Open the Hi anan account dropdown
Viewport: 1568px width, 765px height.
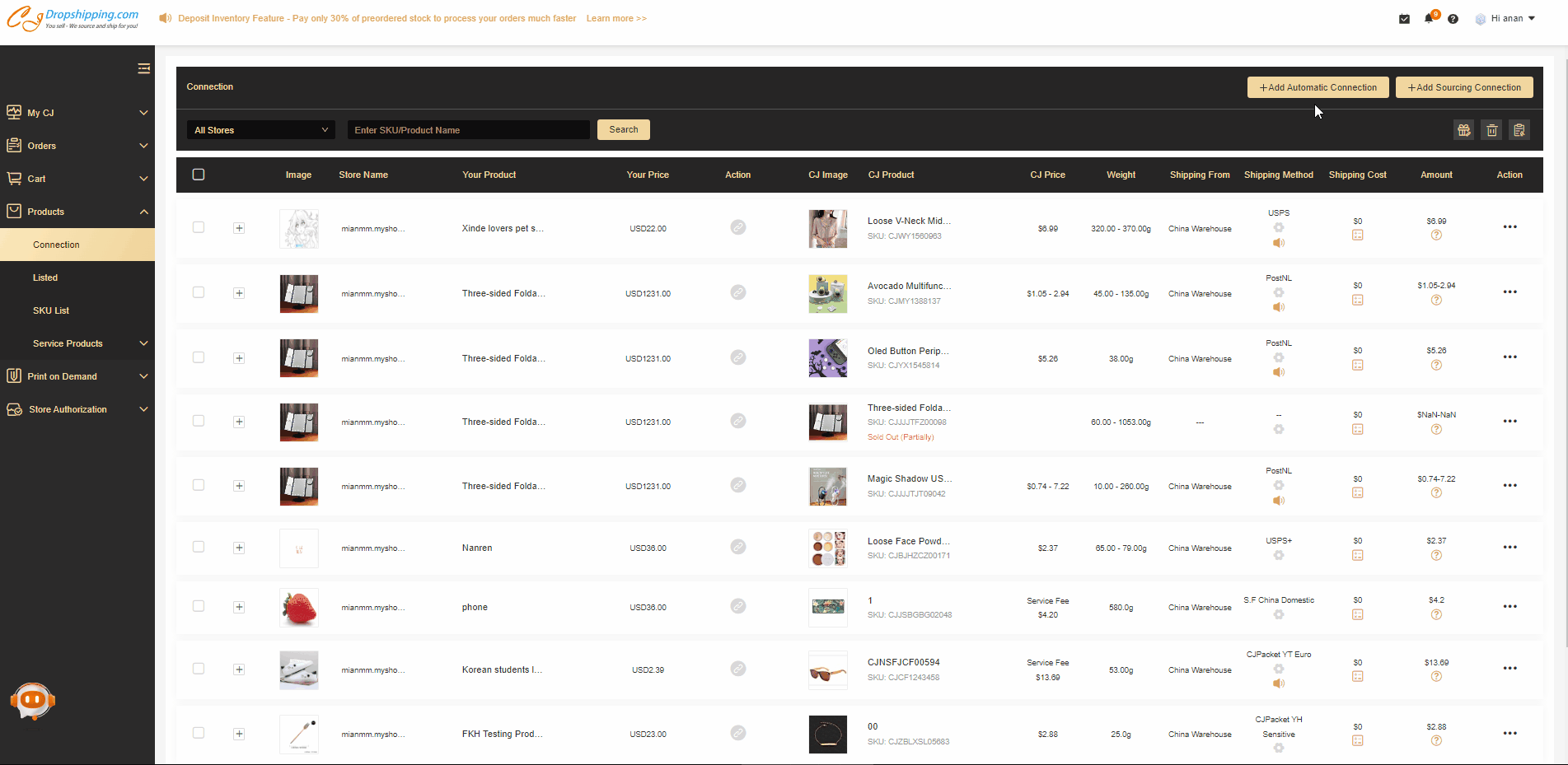click(1506, 18)
